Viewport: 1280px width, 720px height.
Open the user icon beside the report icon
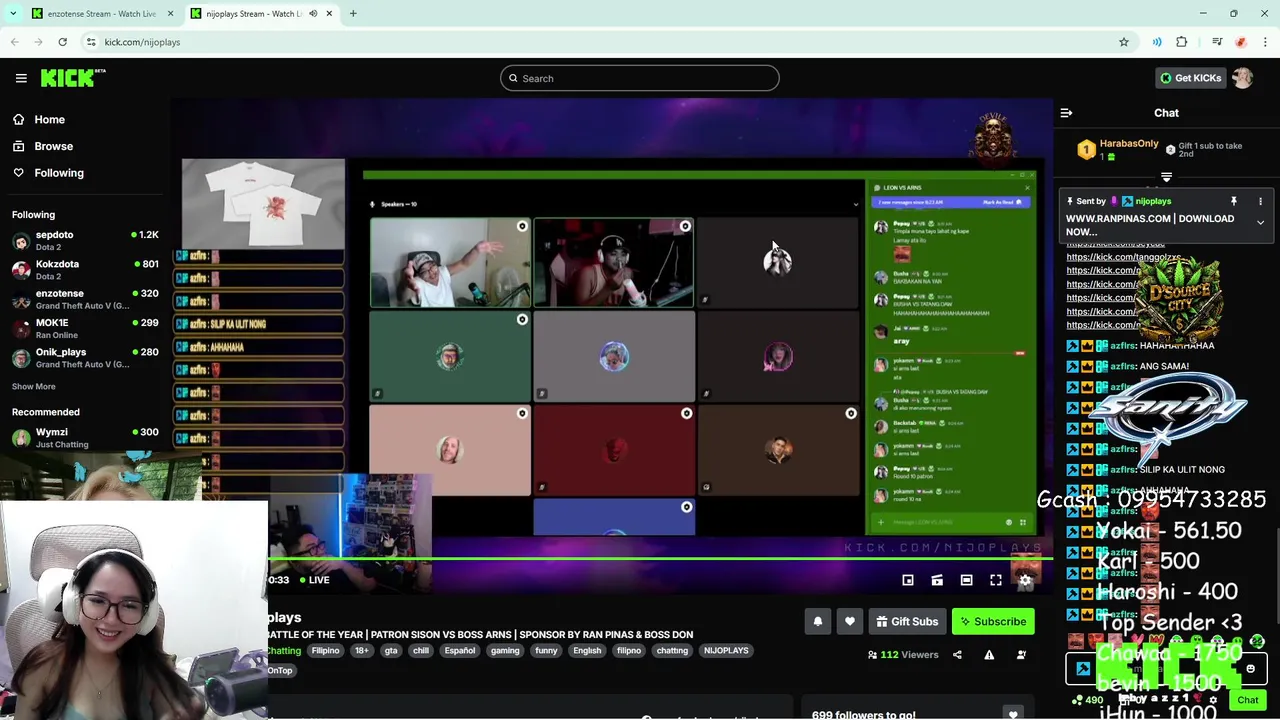coord(1021,655)
